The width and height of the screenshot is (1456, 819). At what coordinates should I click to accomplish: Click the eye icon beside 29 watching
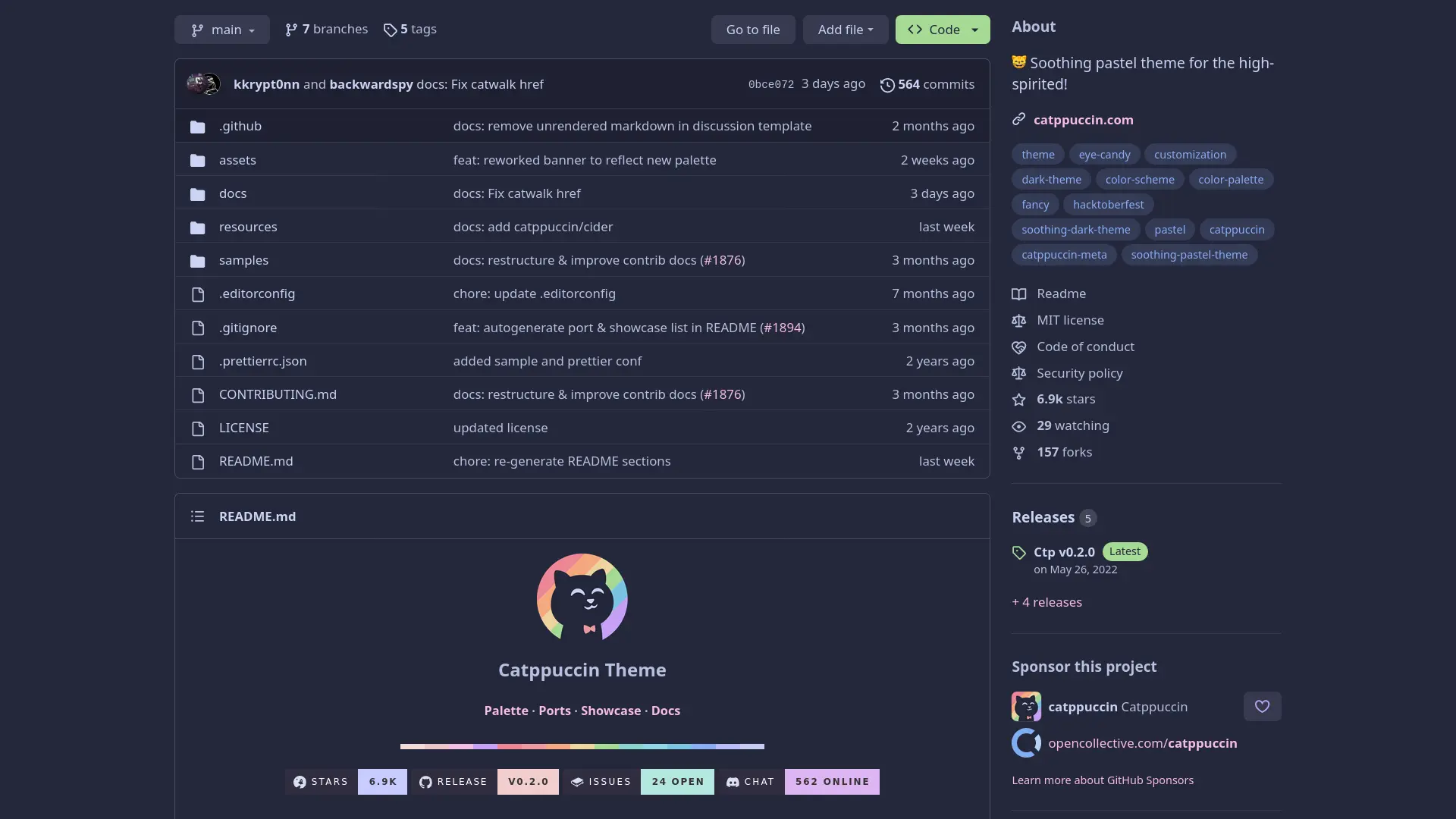pos(1018,426)
